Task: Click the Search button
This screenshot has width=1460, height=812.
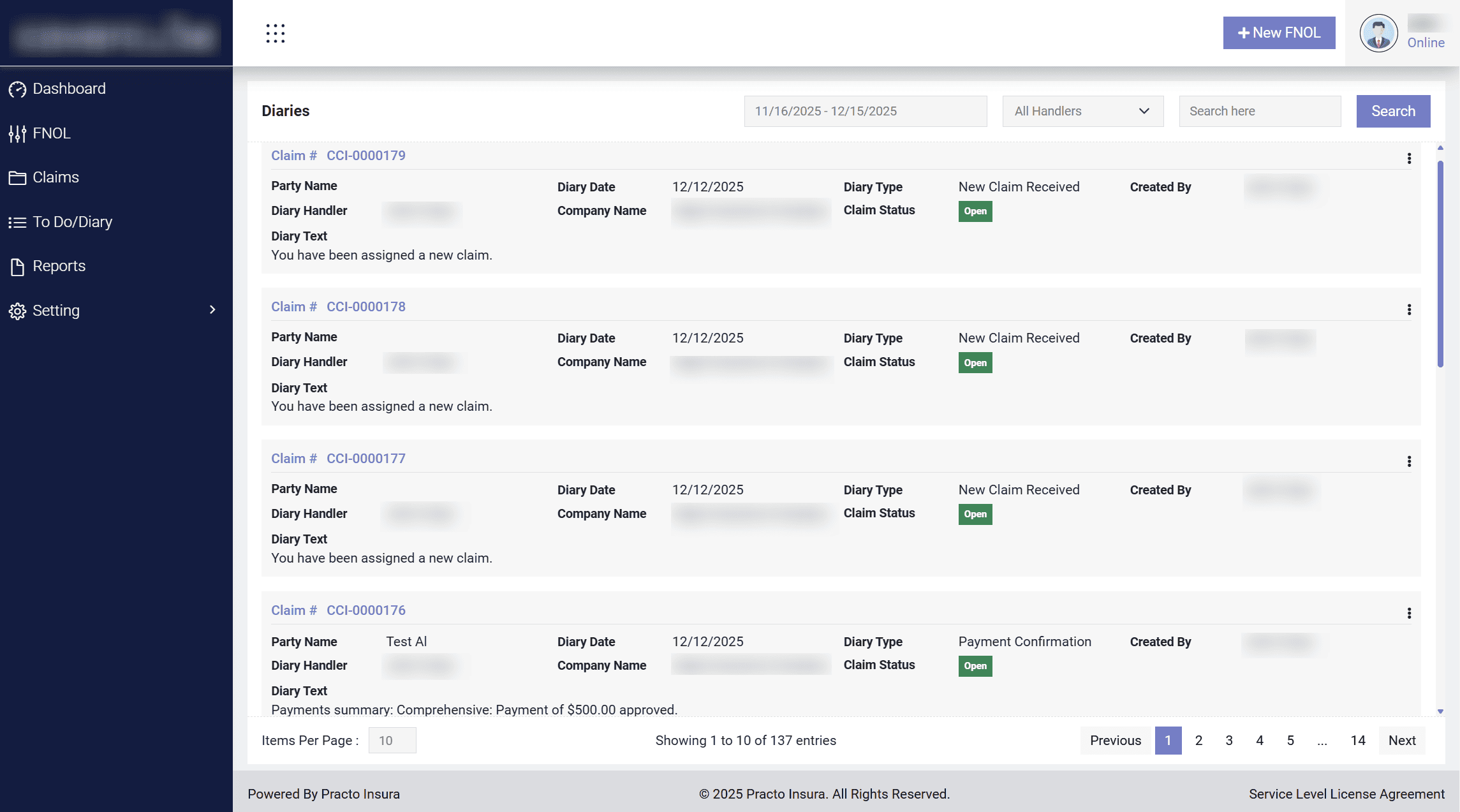Action: click(1392, 112)
